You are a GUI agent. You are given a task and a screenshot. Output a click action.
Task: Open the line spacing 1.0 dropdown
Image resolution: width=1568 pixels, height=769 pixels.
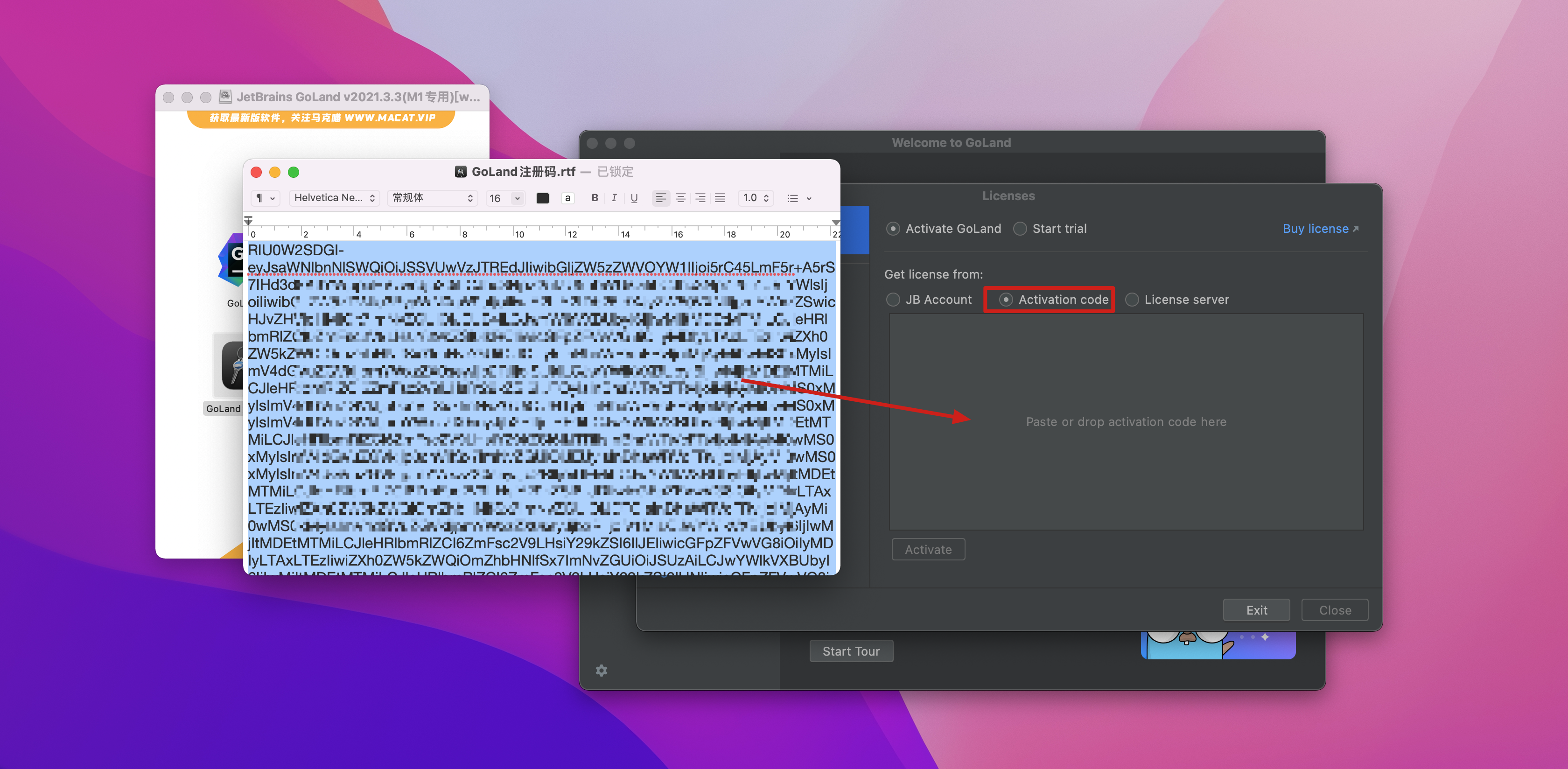pyautogui.click(x=756, y=198)
